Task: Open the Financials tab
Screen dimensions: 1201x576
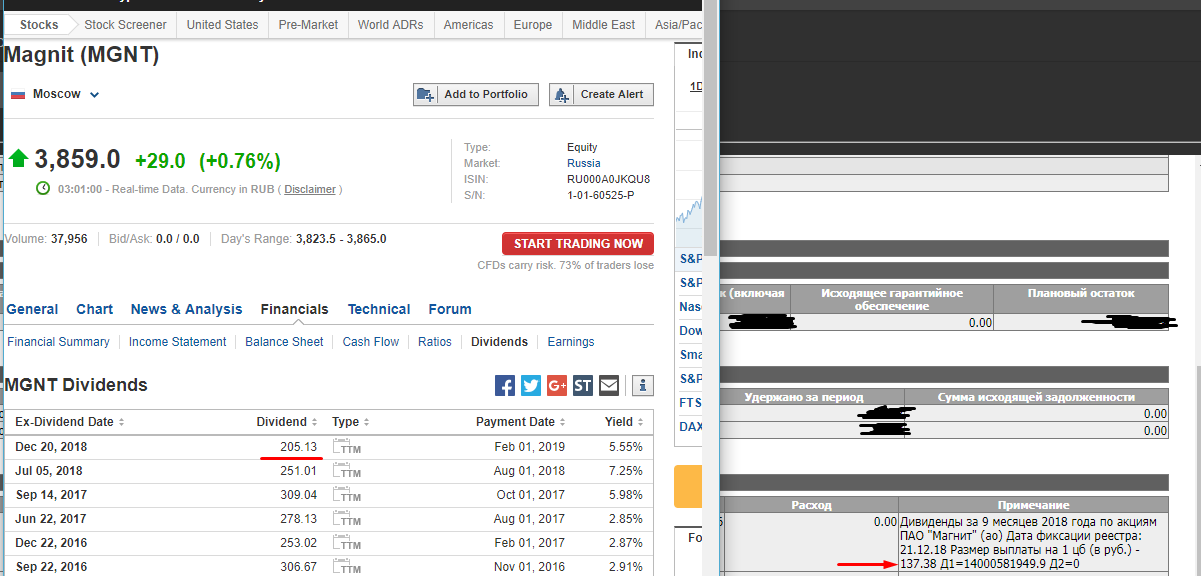Action: 295,309
